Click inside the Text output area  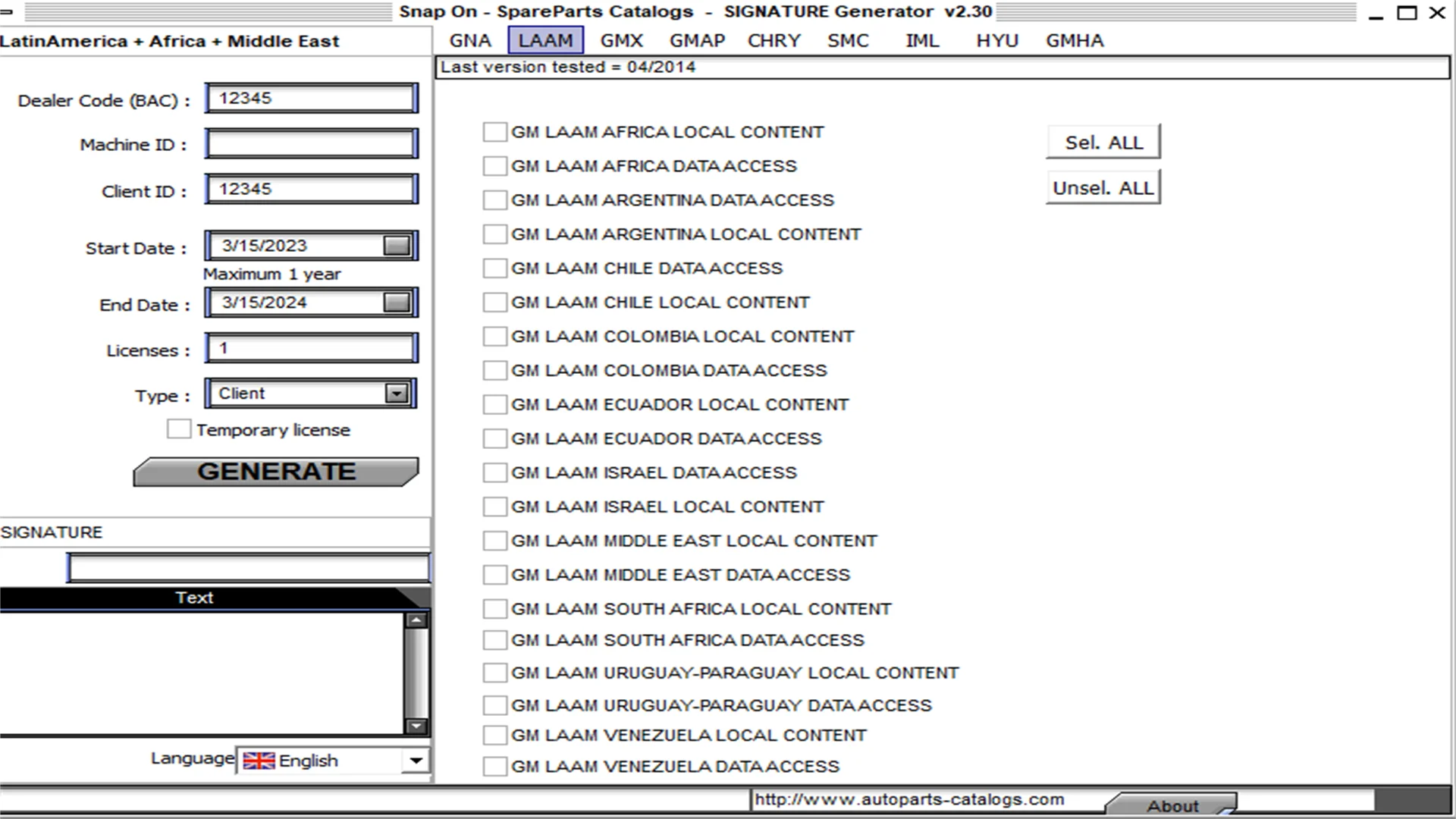[202, 673]
